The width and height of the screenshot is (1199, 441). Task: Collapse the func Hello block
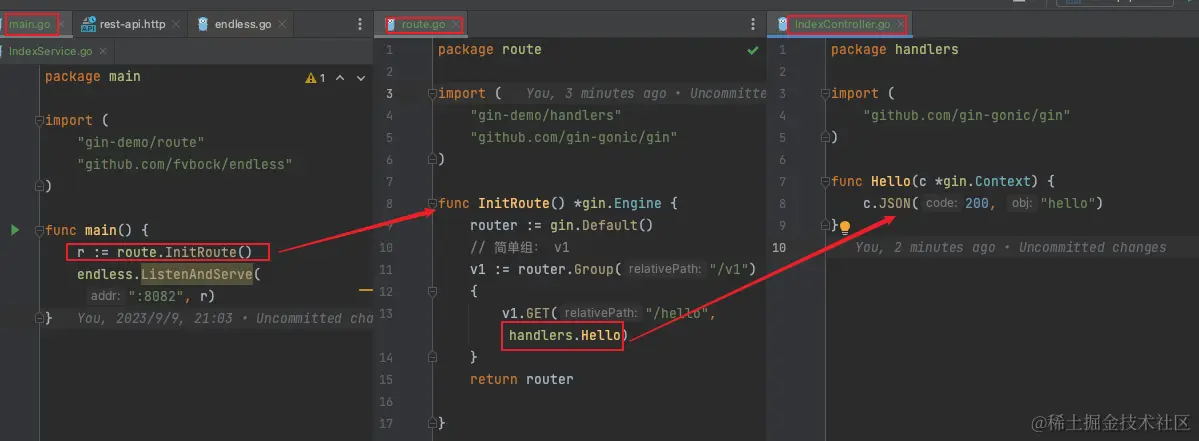(825, 181)
